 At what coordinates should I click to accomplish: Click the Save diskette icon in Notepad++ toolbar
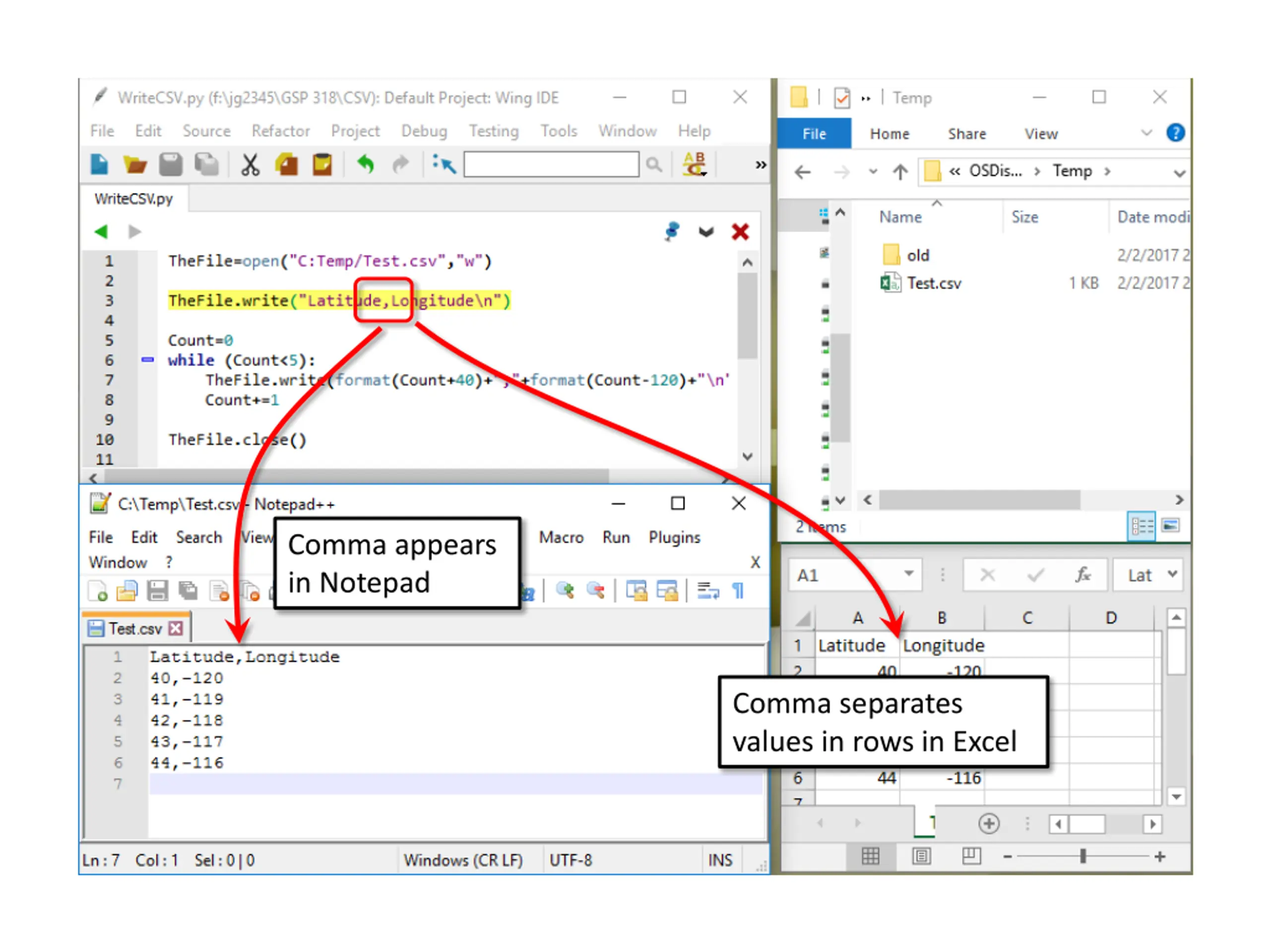tap(157, 591)
